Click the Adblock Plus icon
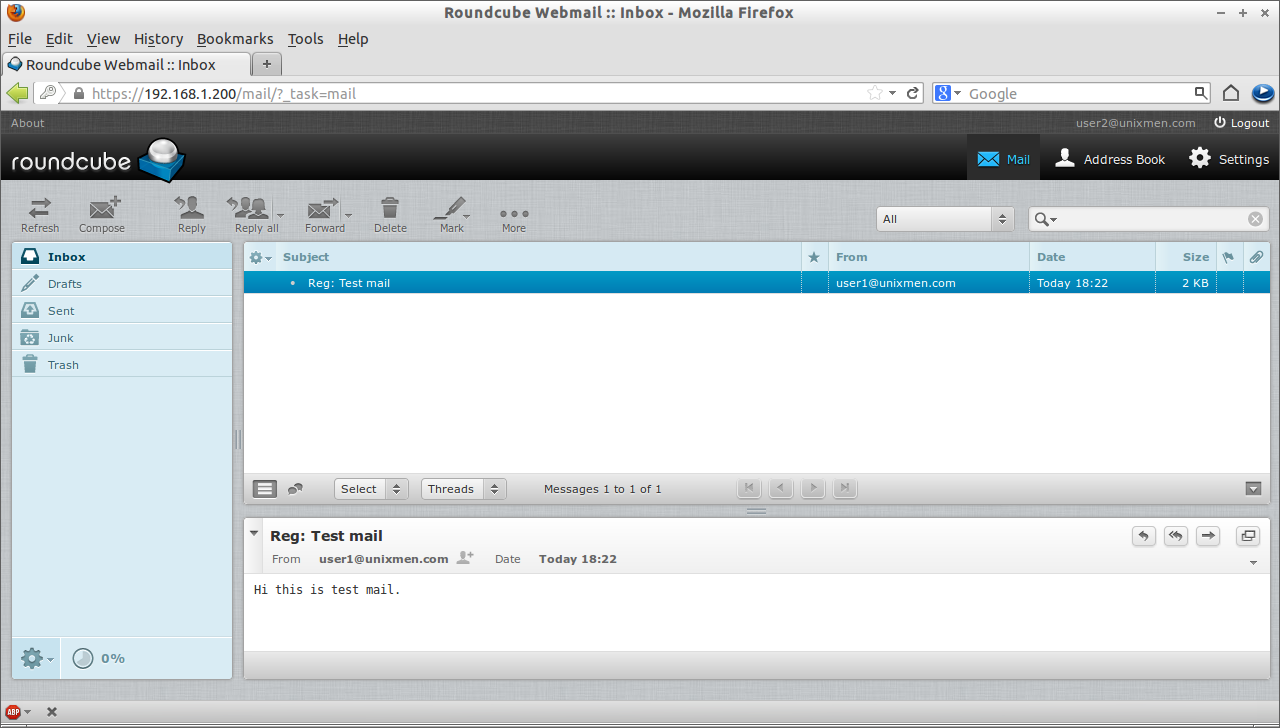Screen dimensions: 1280x728 (14, 712)
